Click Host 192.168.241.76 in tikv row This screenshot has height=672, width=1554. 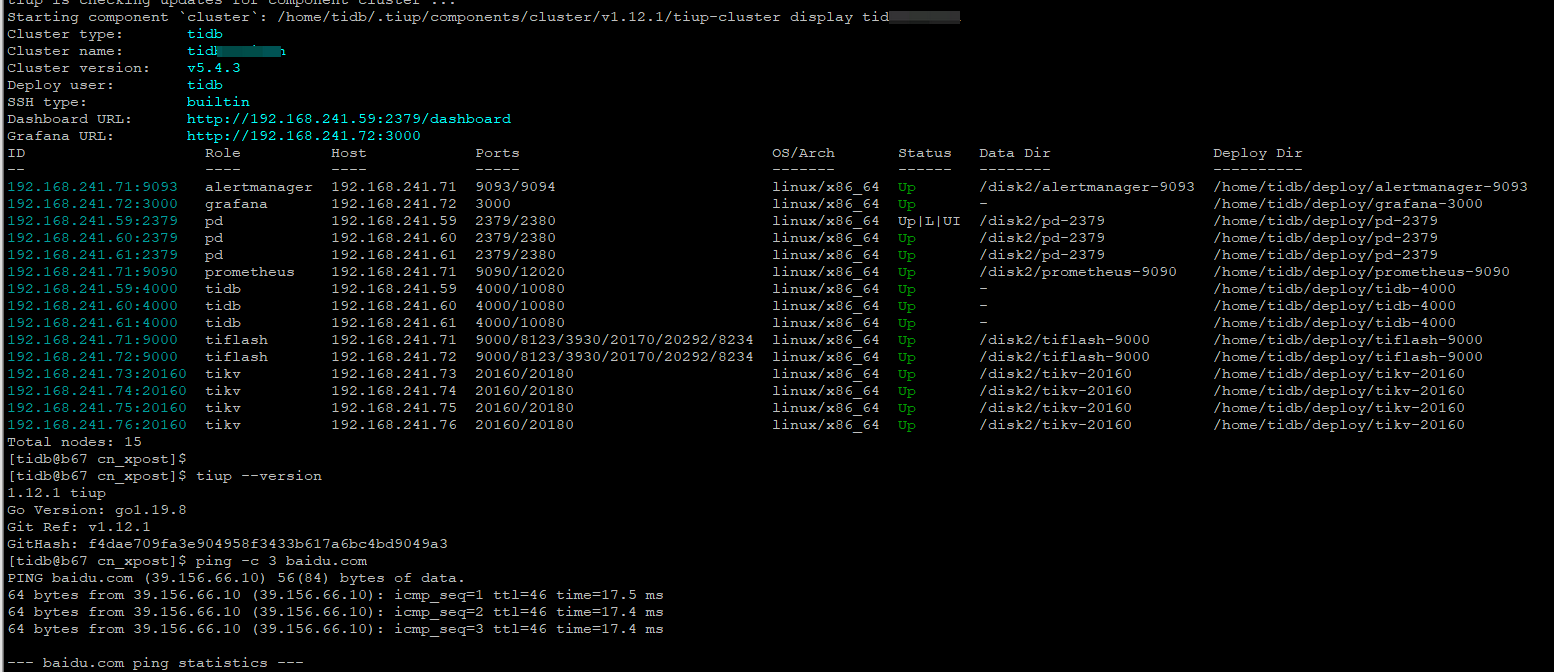pos(394,425)
